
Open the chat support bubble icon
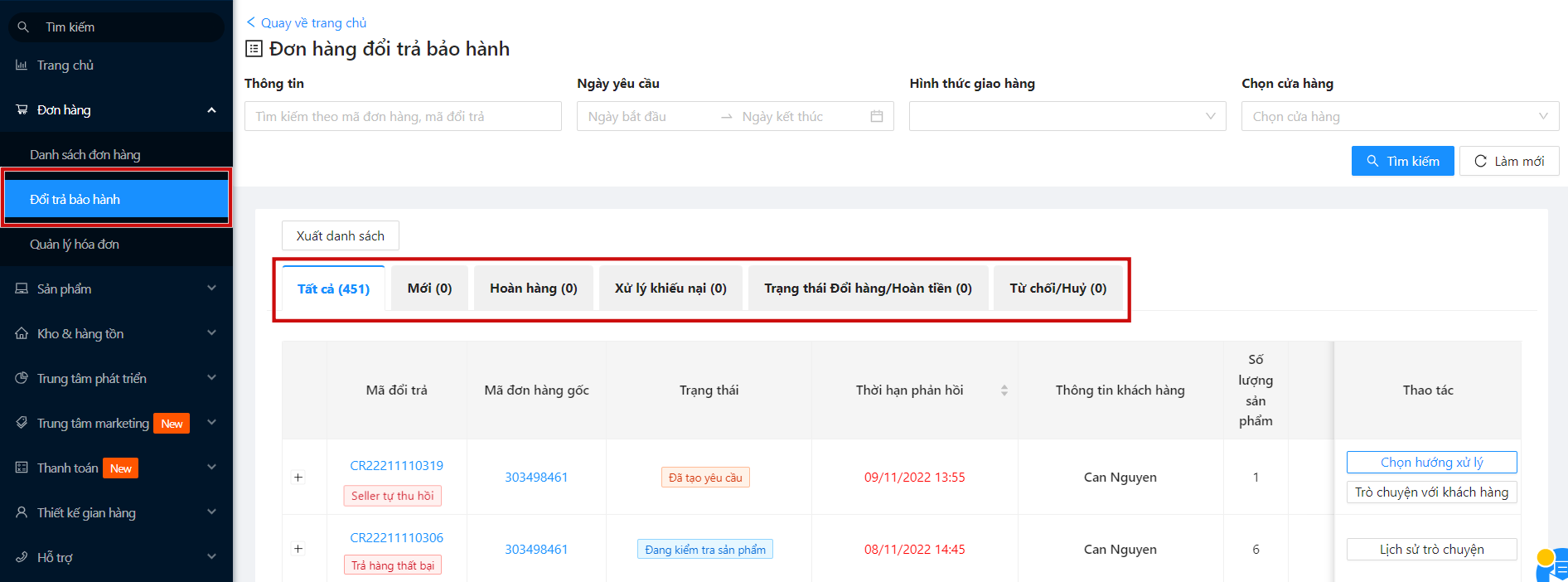tap(1550, 564)
